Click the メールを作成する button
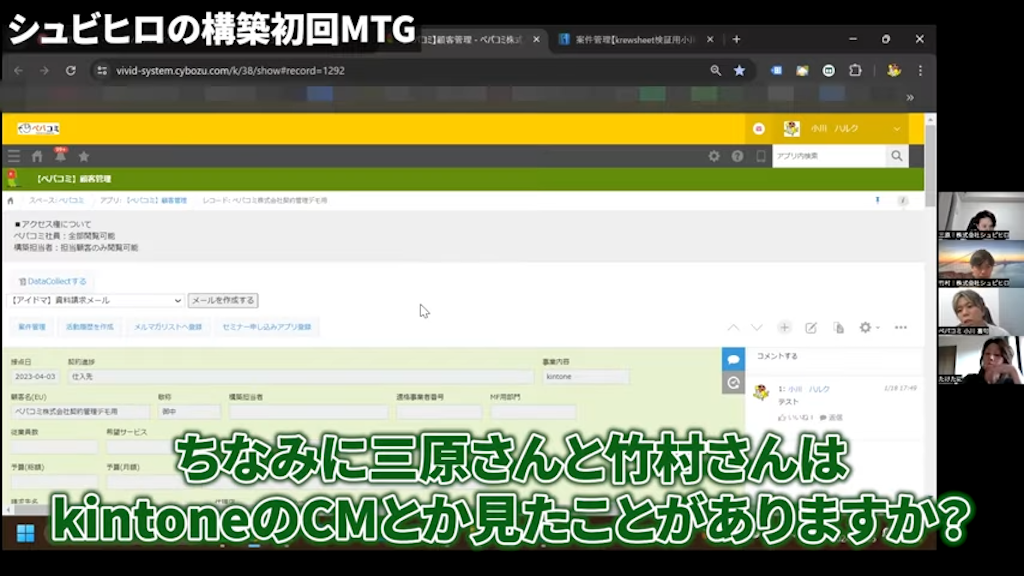 223,299
